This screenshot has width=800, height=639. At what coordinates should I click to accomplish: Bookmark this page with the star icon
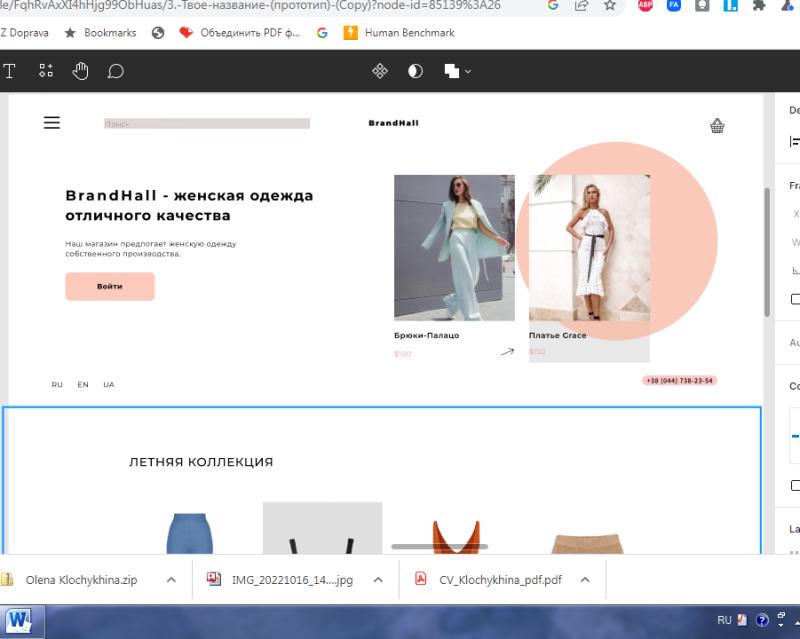click(x=610, y=6)
